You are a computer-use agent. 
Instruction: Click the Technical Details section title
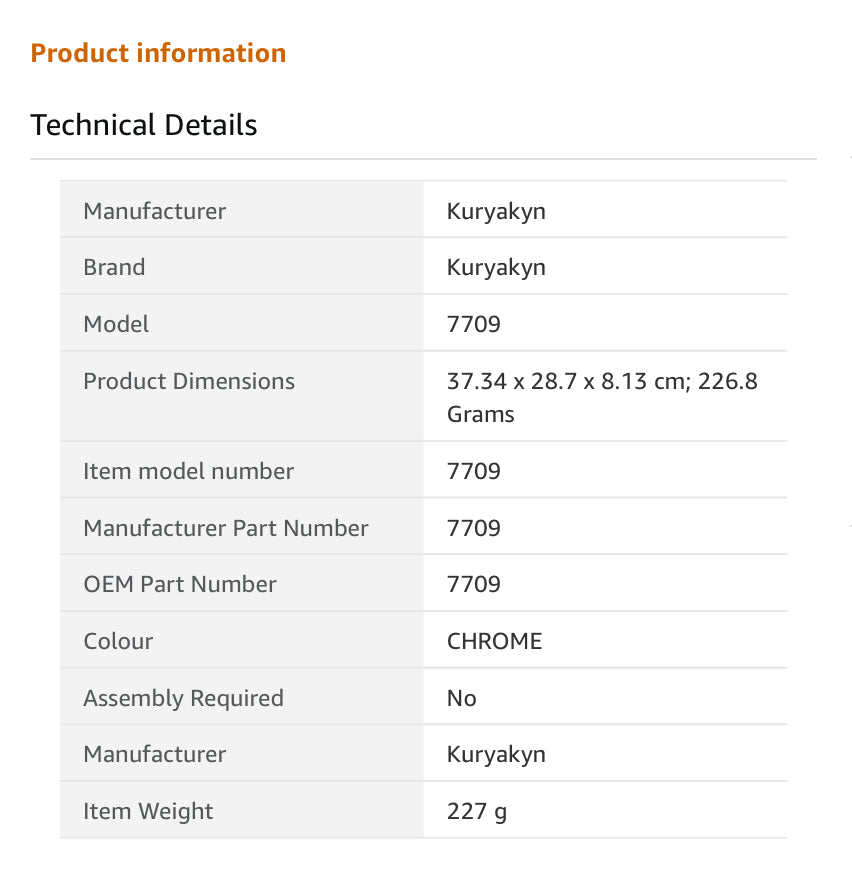pyautogui.click(x=144, y=125)
